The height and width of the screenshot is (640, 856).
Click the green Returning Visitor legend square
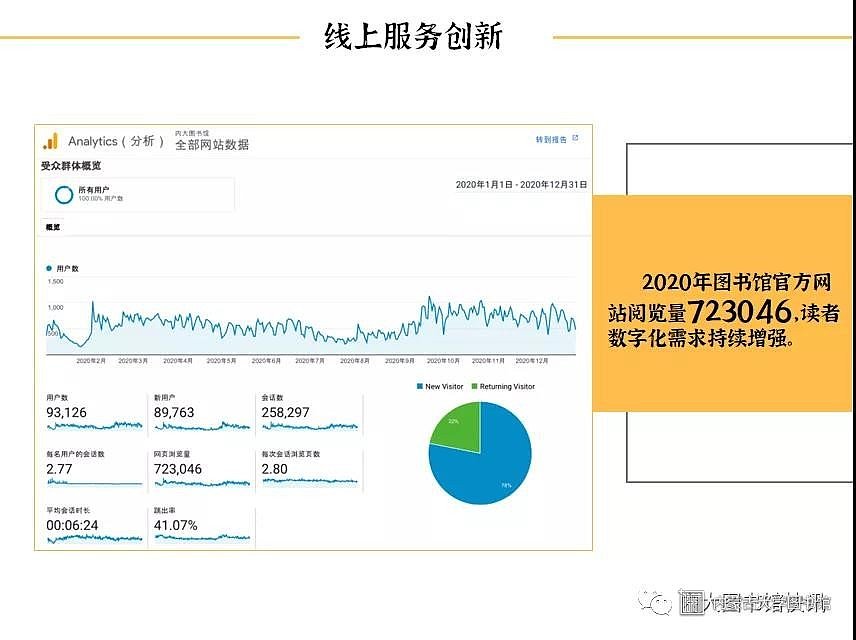click(x=474, y=386)
